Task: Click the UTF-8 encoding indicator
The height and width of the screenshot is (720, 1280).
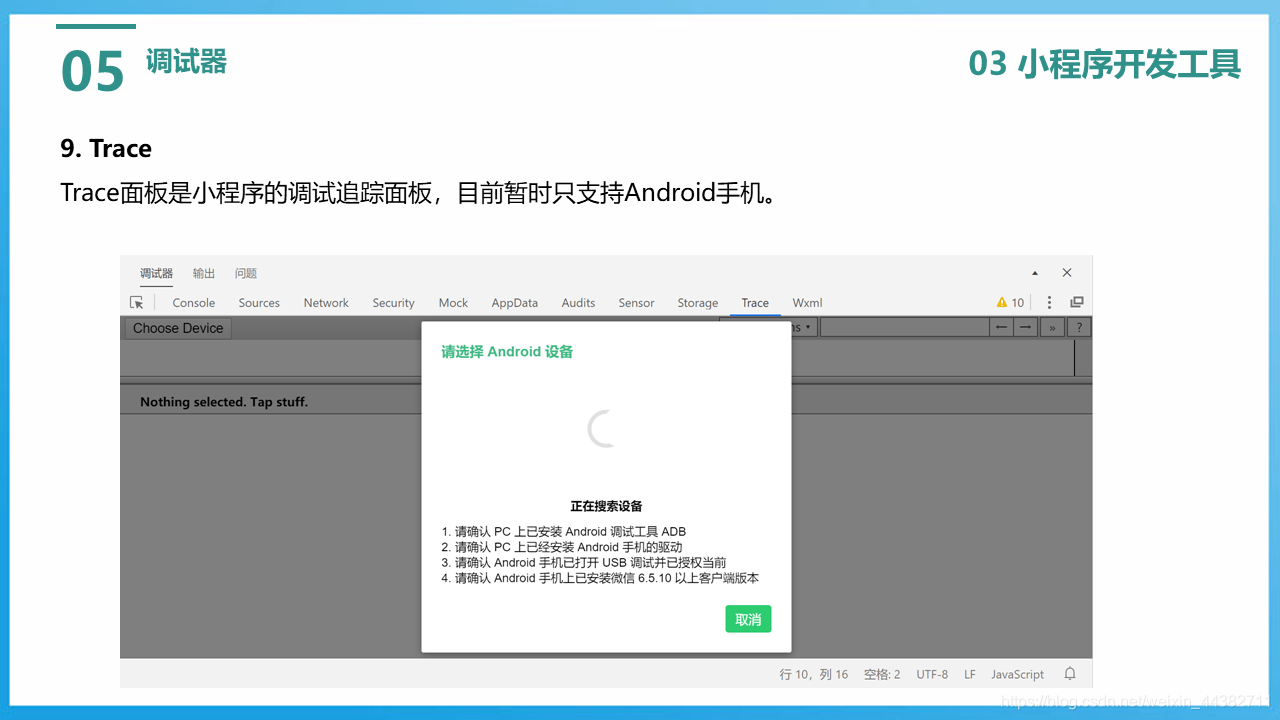Action: pyautogui.click(x=932, y=675)
